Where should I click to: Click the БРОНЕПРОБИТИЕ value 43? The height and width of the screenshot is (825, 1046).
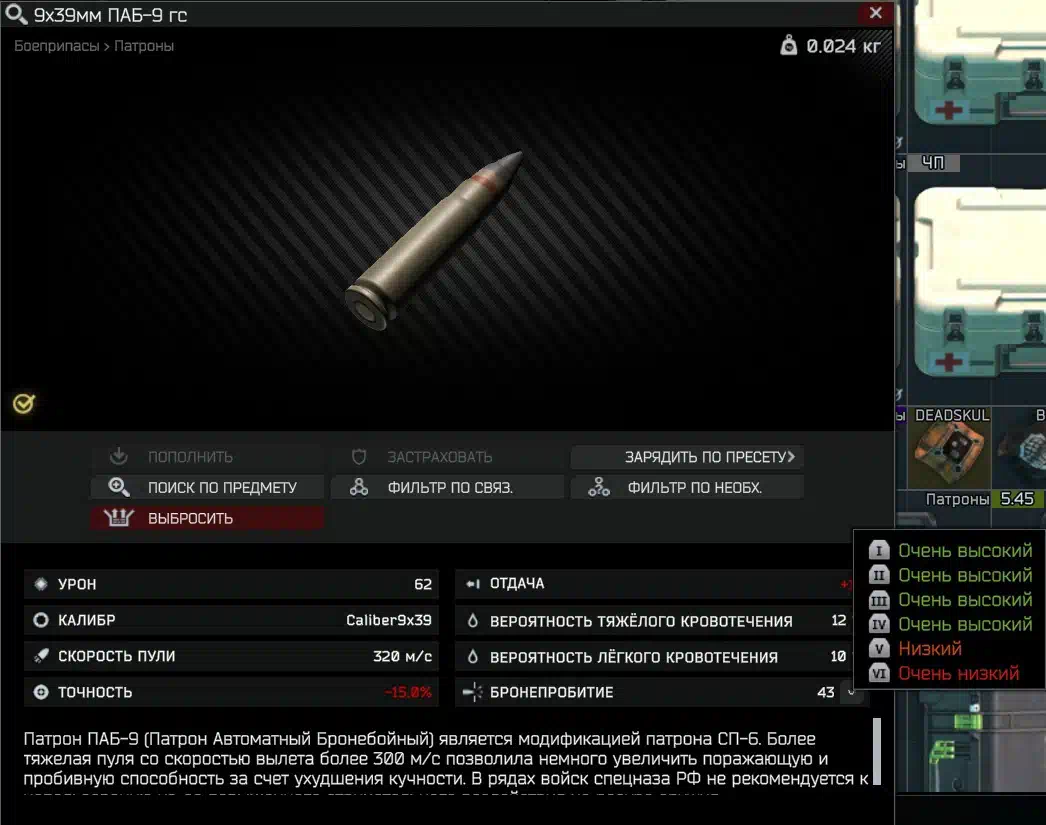(825, 692)
